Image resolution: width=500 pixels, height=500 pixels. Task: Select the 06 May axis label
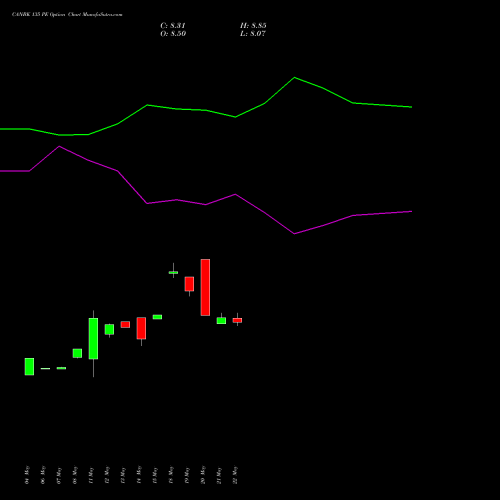click(43, 475)
